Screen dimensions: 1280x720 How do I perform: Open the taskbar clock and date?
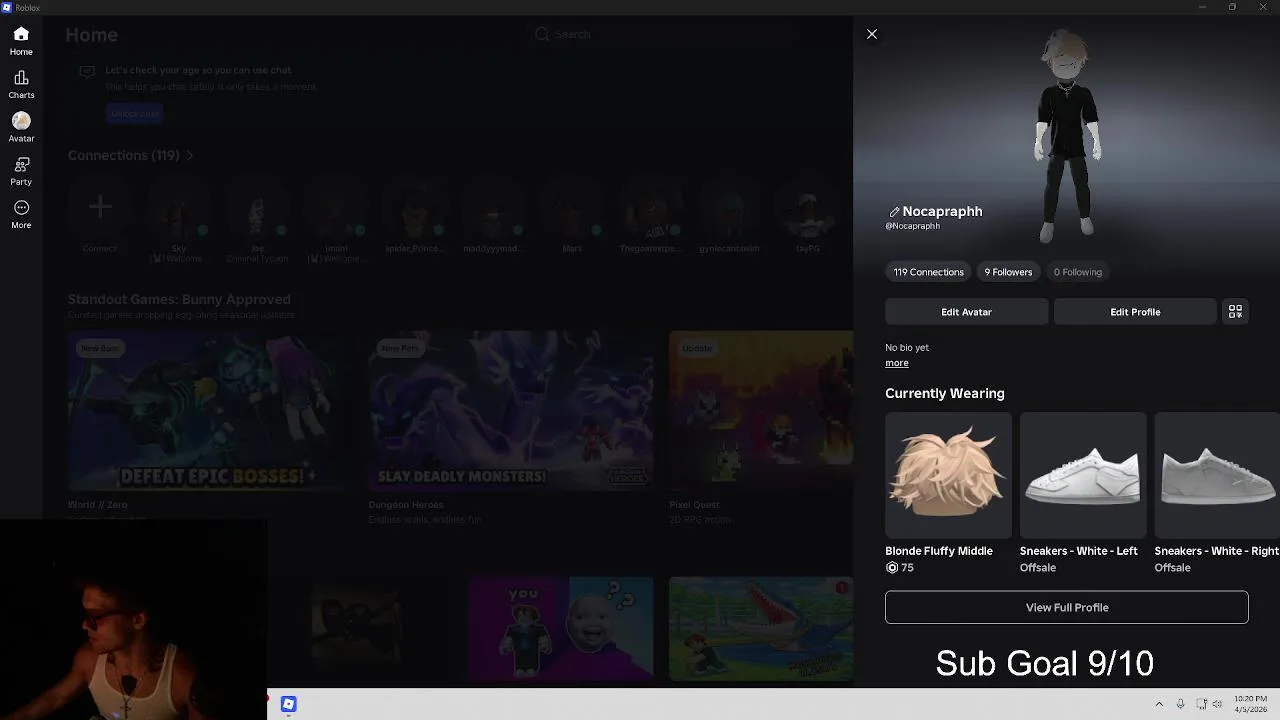tap(1250, 704)
